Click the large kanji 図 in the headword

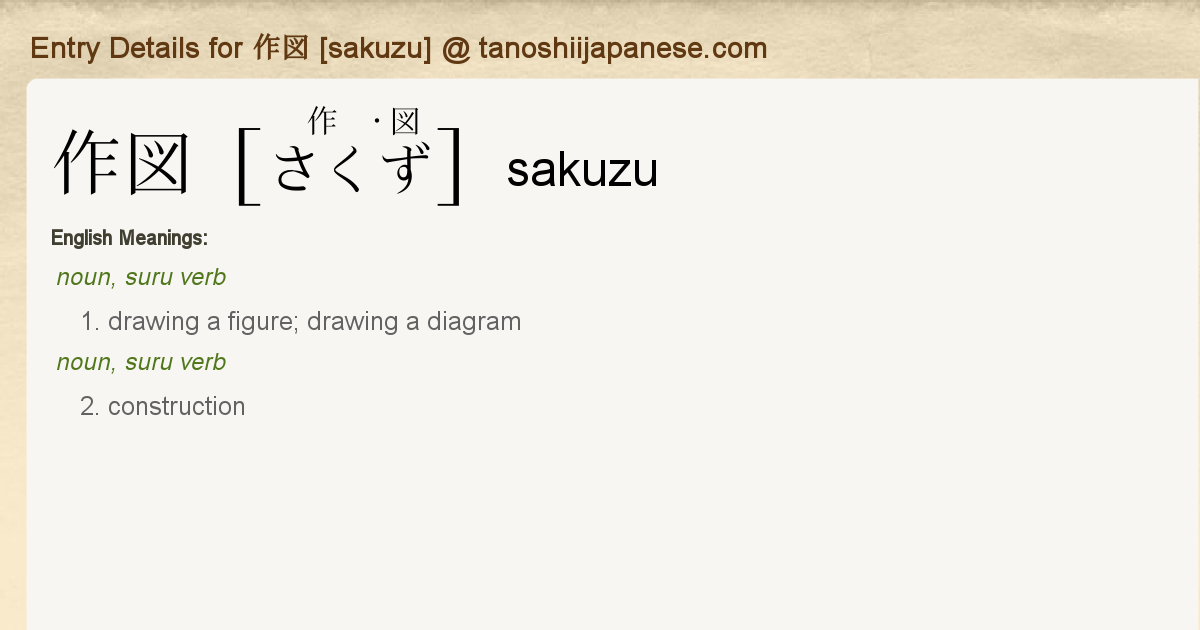tap(158, 164)
